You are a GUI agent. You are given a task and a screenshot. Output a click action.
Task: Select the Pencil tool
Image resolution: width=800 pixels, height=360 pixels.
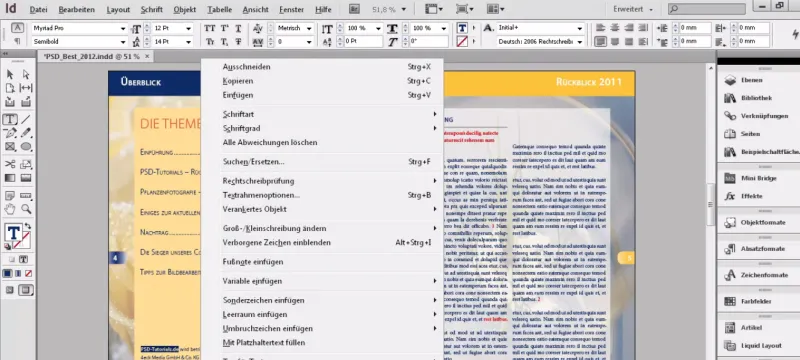click(26, 133)
